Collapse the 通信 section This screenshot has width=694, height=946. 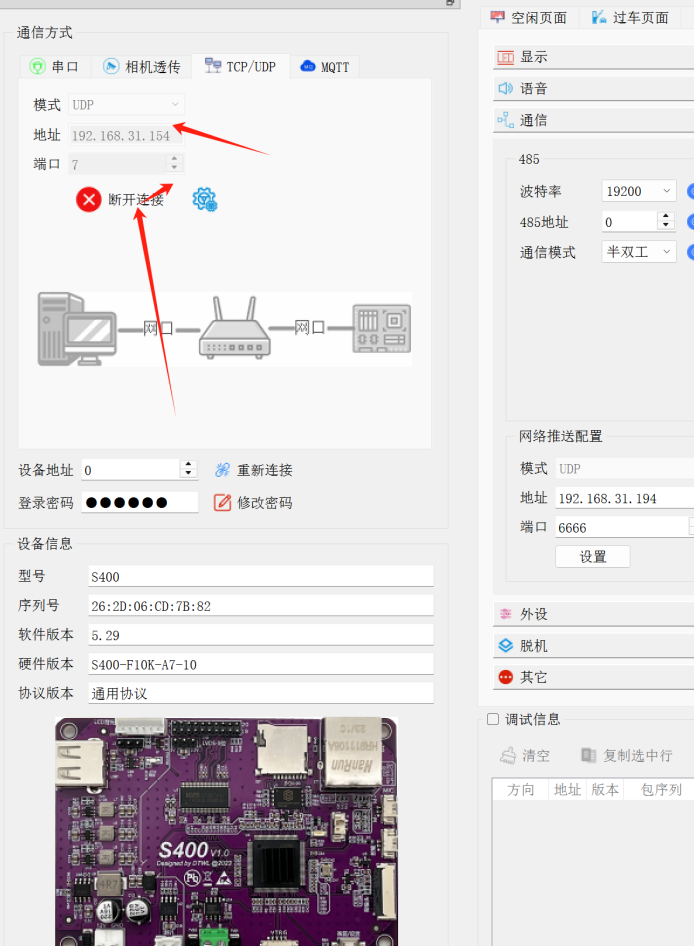pos(594,120)
